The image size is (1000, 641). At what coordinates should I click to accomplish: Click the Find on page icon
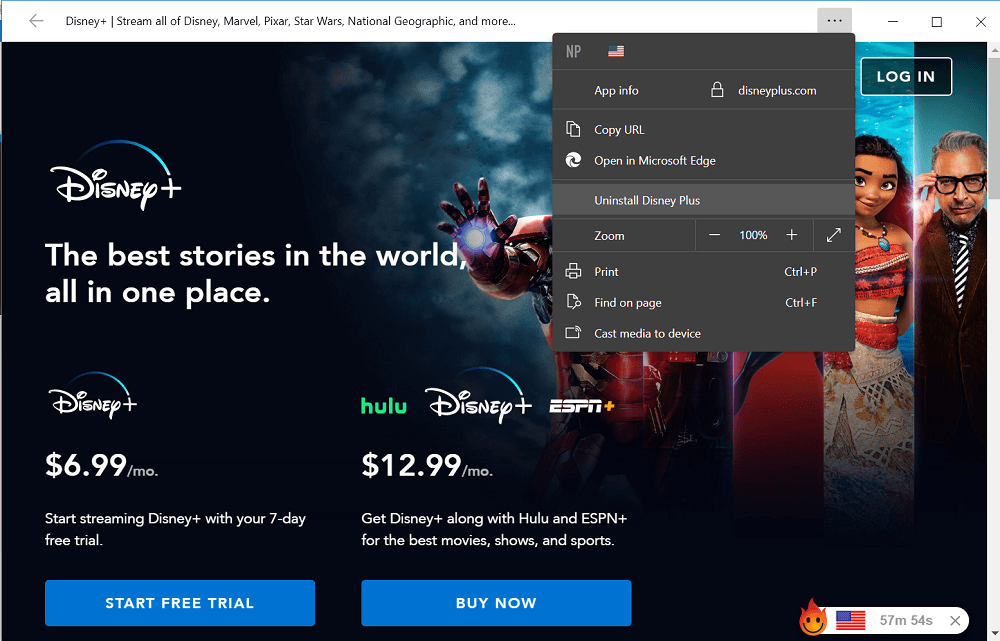tap(573, 302)
